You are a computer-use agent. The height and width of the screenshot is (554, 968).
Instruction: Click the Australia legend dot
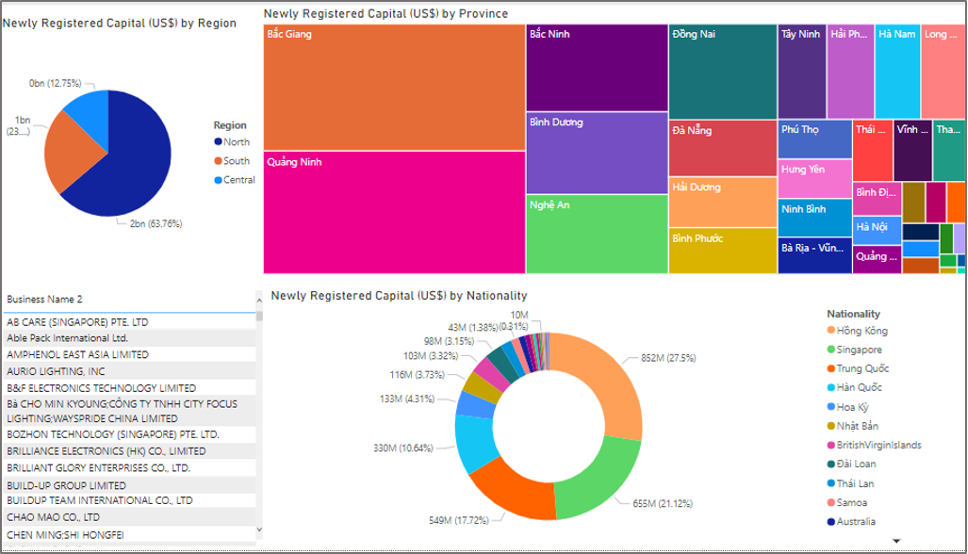click(831, 521)
